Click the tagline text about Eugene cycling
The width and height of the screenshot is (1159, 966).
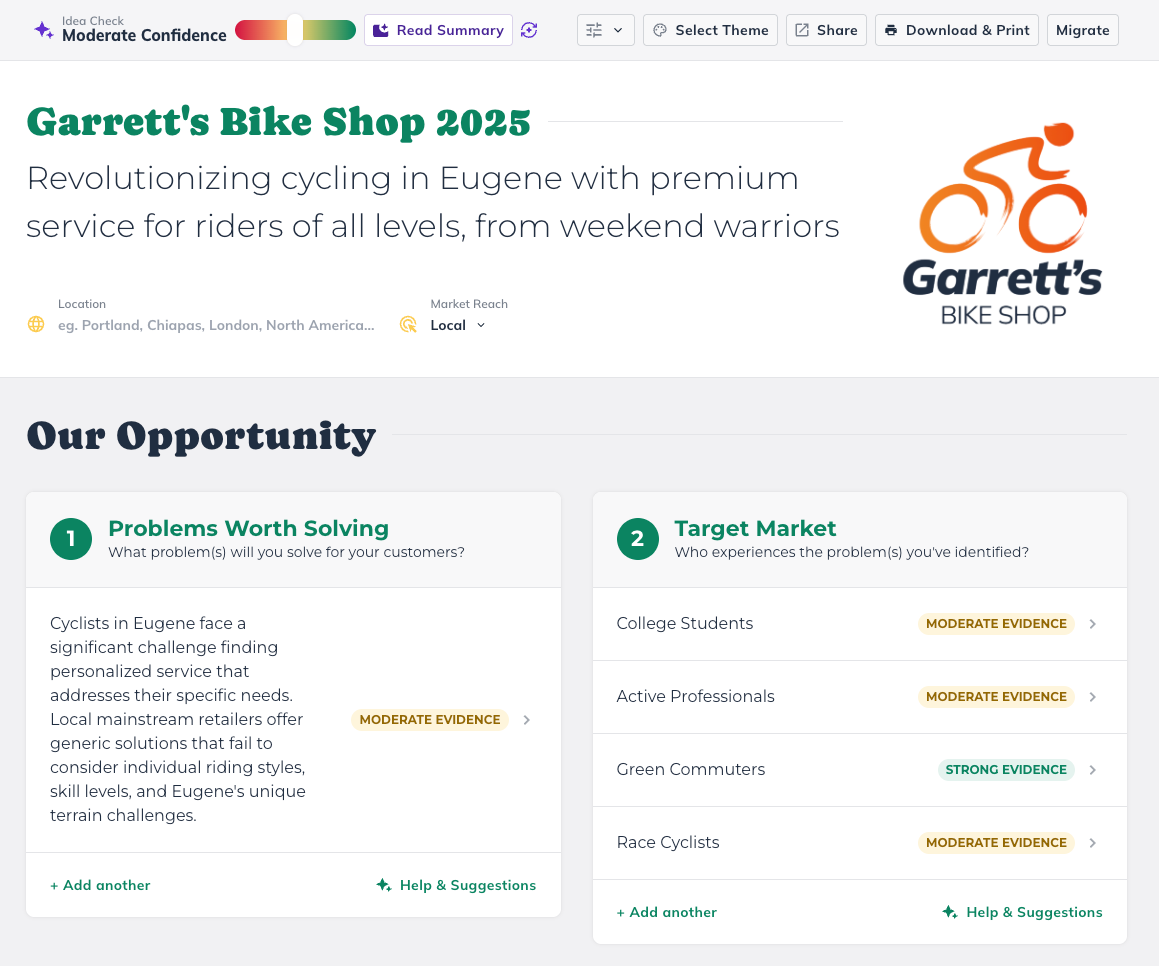pos(433,202)
